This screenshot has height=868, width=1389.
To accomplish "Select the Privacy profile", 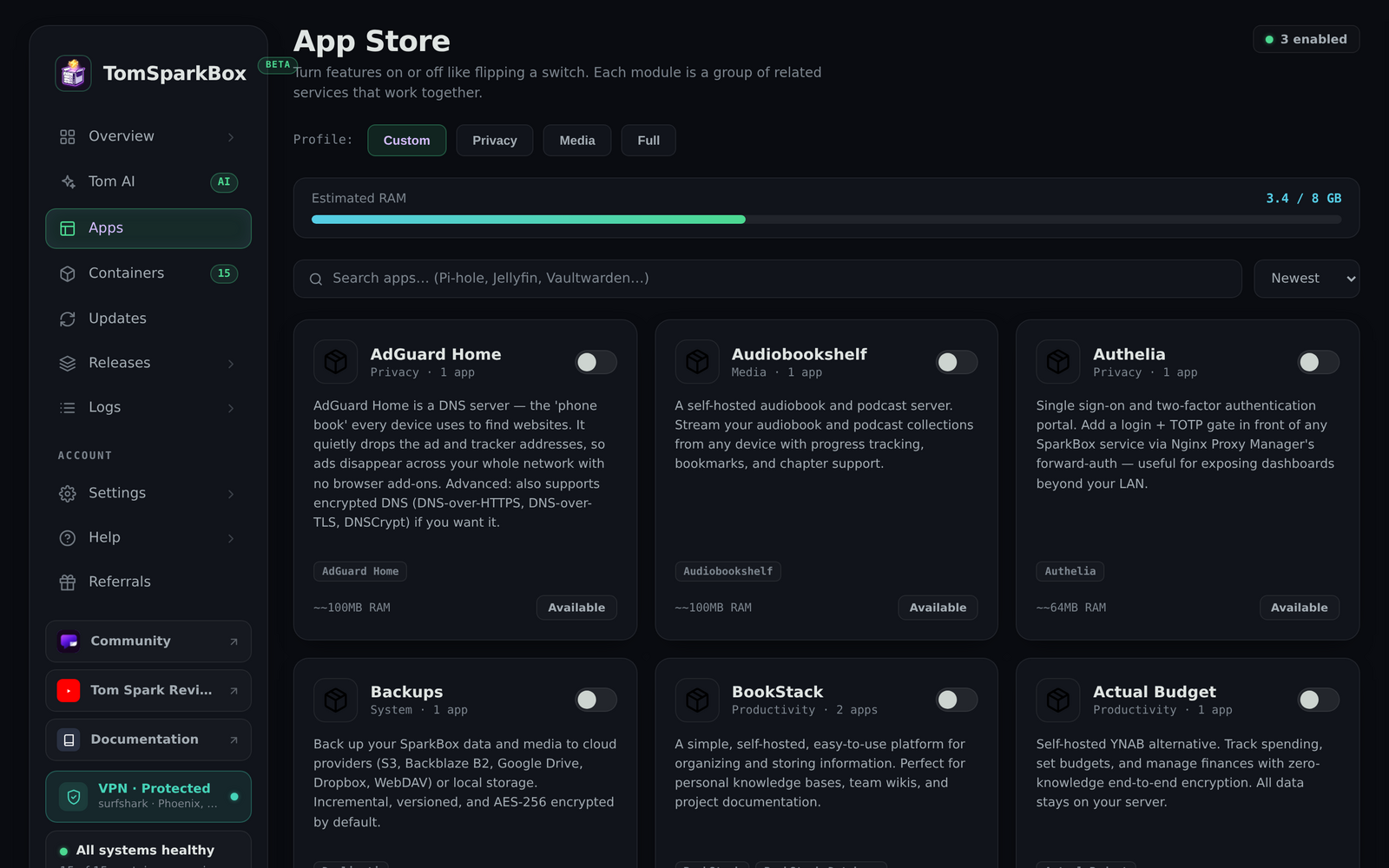I will 495,141.
